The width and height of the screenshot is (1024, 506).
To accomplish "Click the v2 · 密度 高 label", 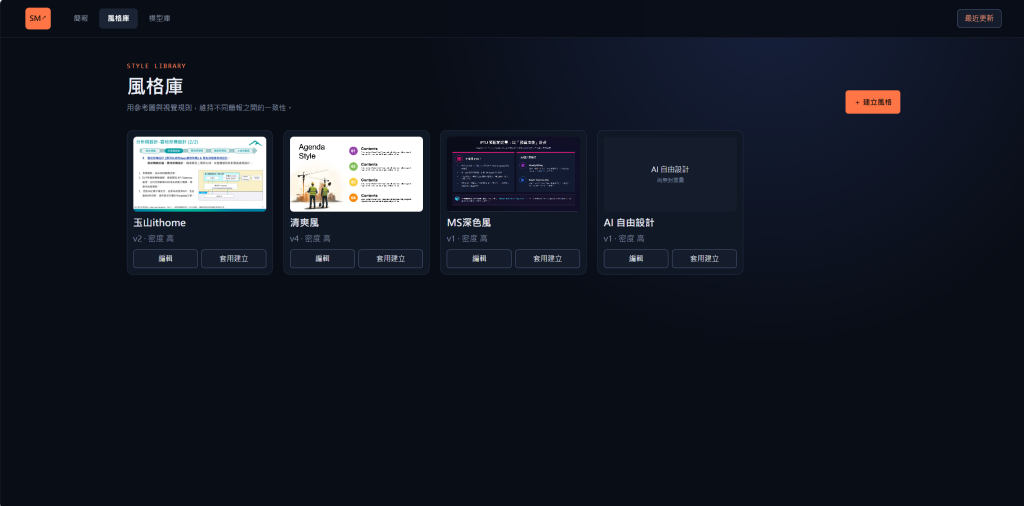I will click(153, 239).
